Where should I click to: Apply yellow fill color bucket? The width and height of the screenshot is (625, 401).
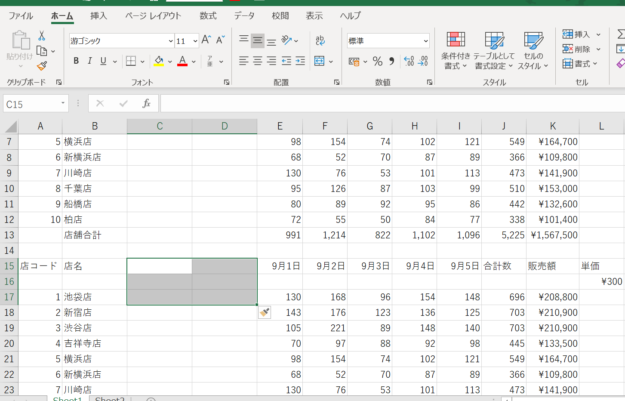[159, 61]
